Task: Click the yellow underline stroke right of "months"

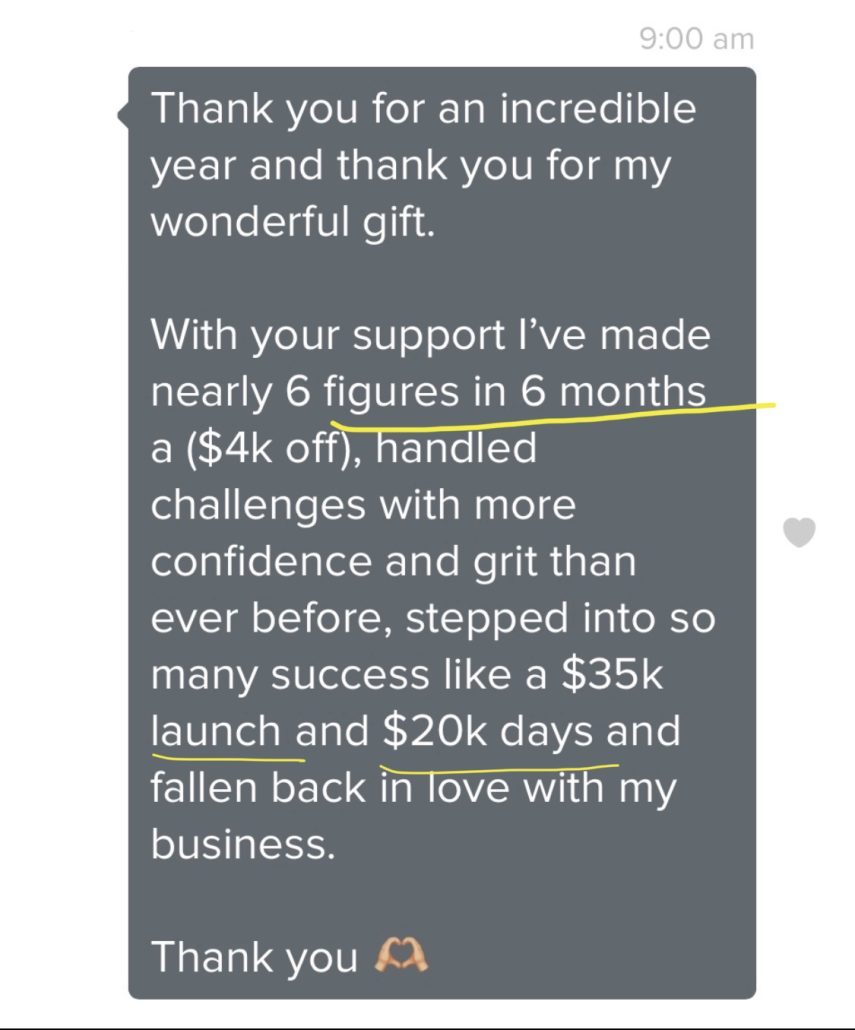Action: pyautogui.click(x=745, y=407)
